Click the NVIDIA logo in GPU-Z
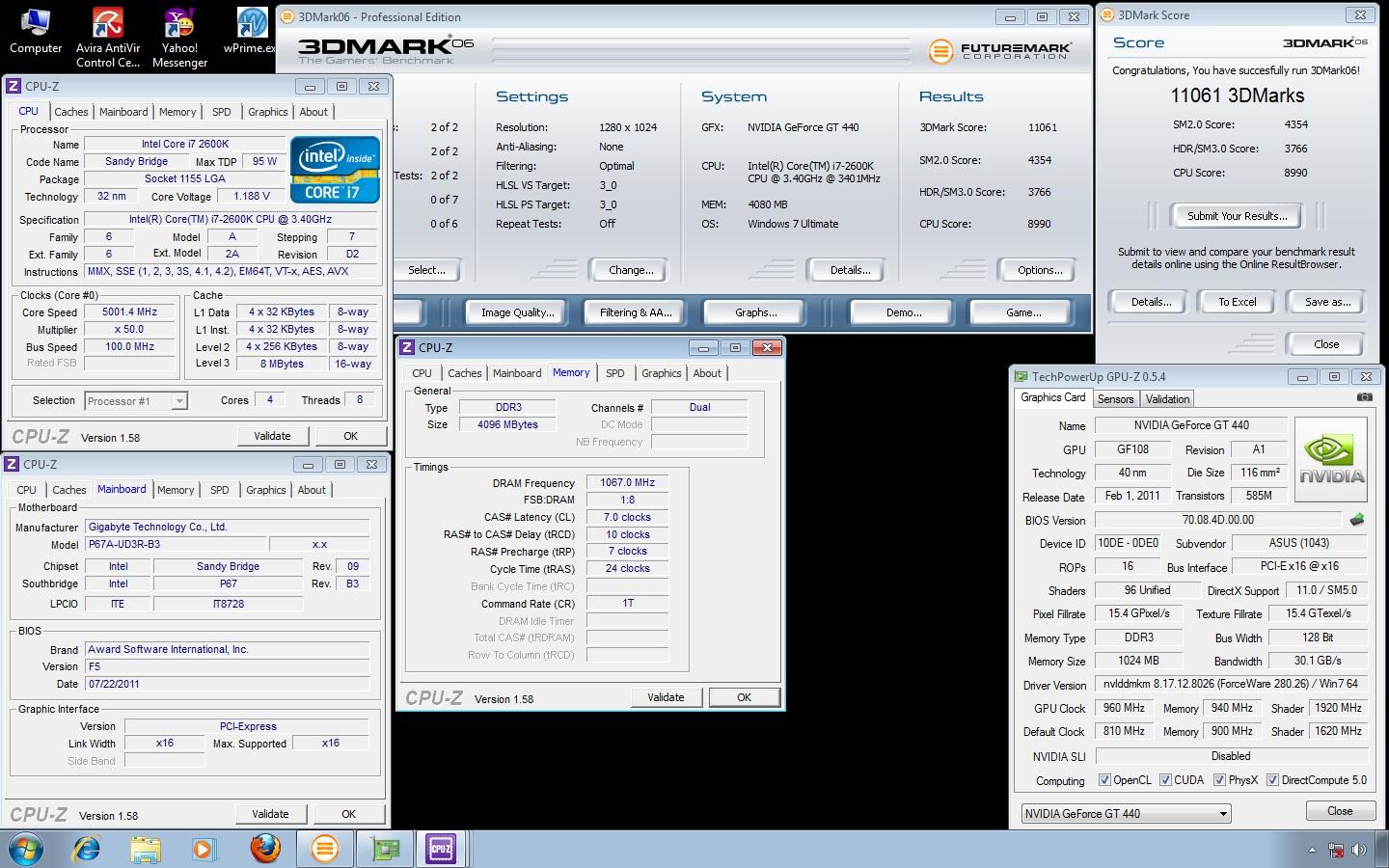Viewport: 1389px width, 868px height. tap(1331, 460)
